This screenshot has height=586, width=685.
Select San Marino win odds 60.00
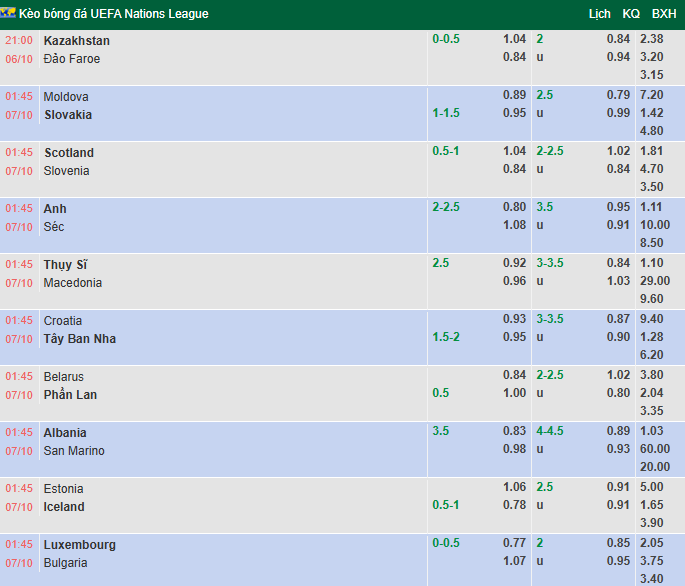click(x=655, y=448)
